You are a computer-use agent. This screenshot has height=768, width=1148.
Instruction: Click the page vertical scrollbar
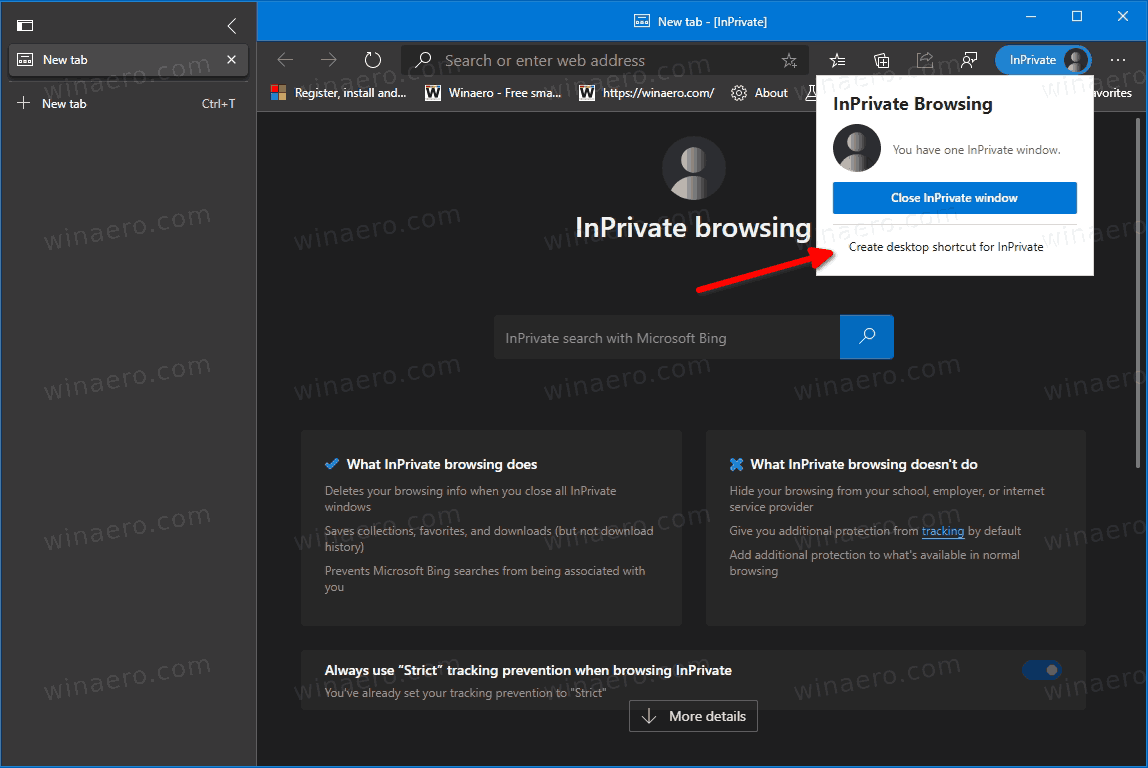tap(1137, 293)
